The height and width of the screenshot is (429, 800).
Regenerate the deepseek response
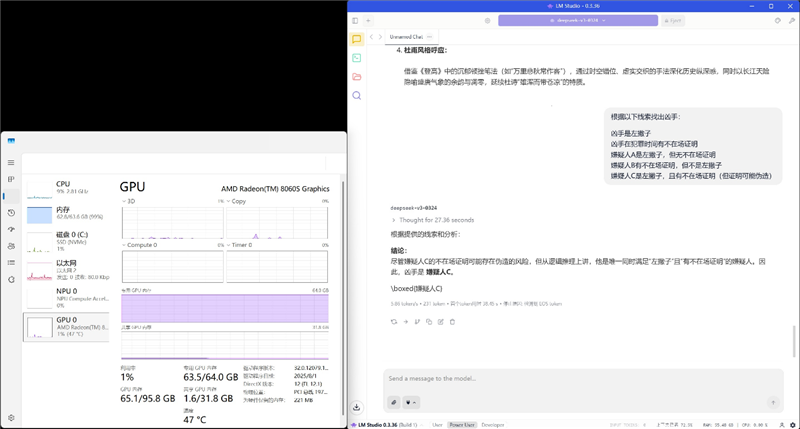click(393, 322)
